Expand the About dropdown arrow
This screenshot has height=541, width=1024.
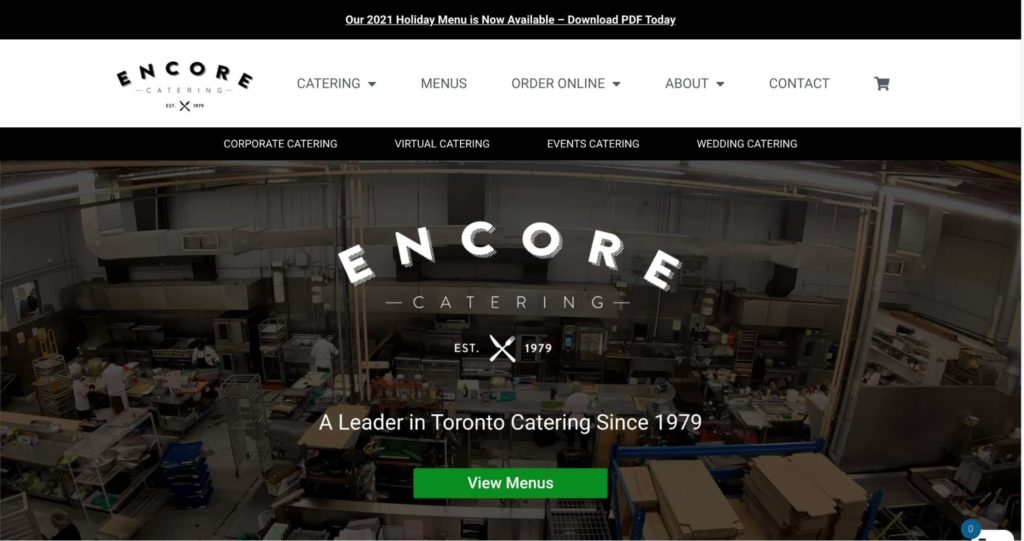(720, 84)
